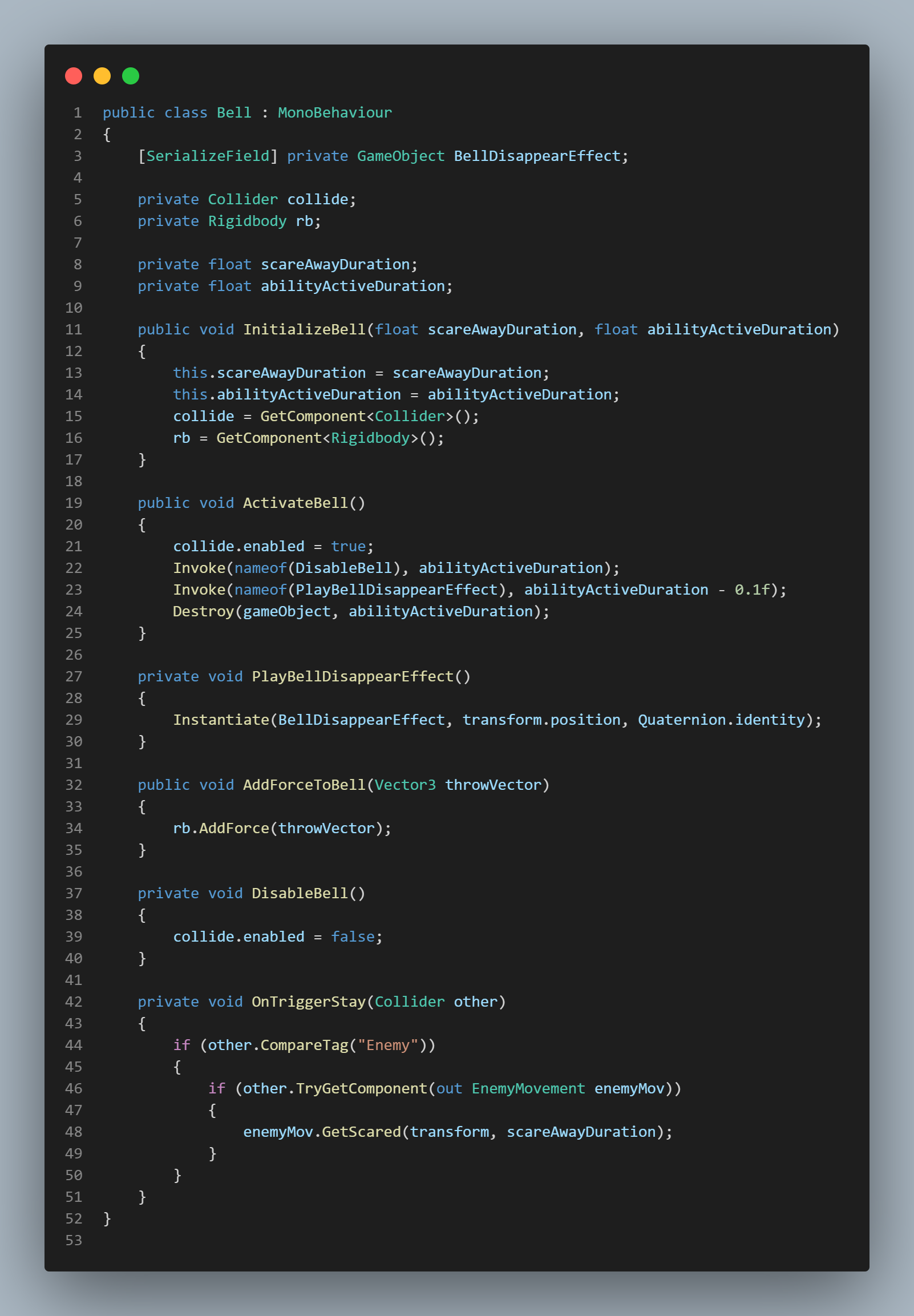The height and width of the screenshot is (1316, 914).
Task: Click the "Enemy" string literal
Action: tap(388, 1045)
